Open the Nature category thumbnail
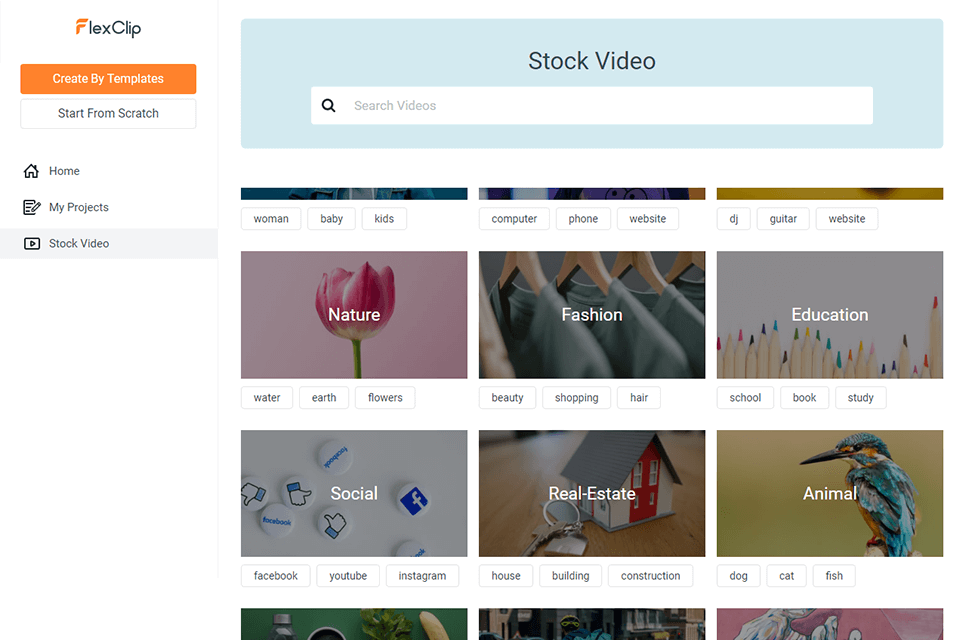 [354, 315]
